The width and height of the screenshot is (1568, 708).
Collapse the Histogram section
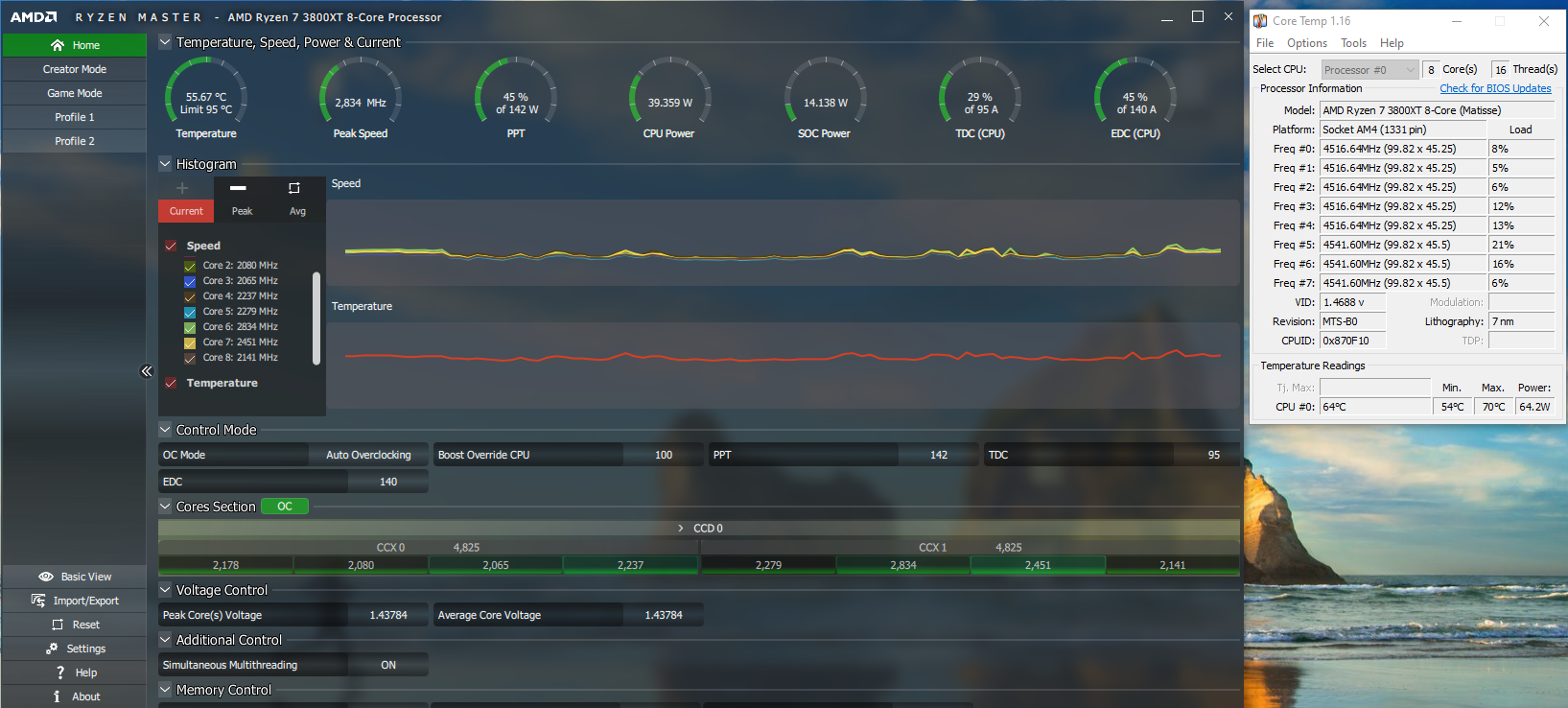pyautogui.click(x=165, y=164)
